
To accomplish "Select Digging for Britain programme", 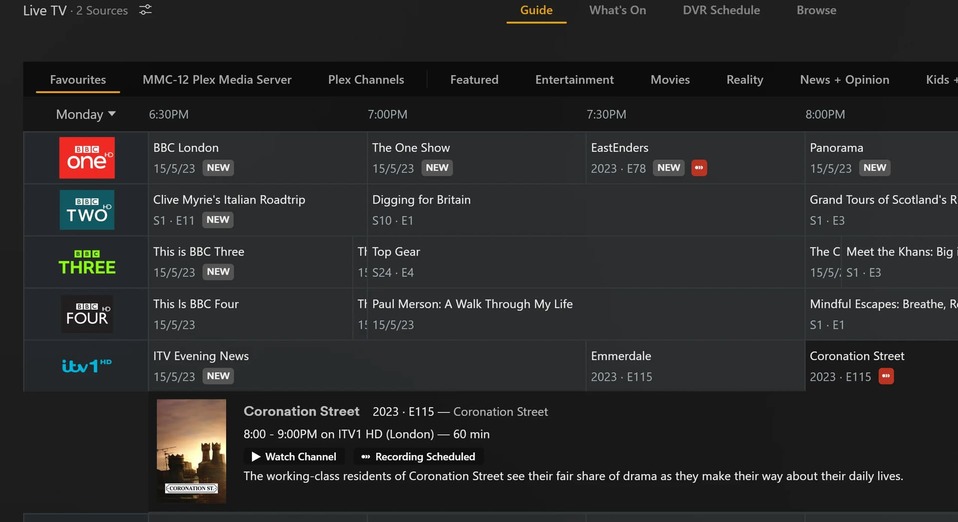I will coord(586,210).
